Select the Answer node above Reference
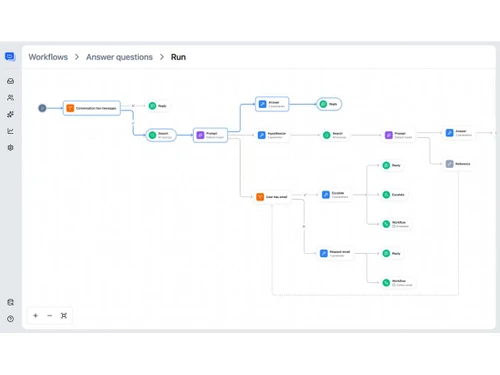 click(x=460, y=133)
